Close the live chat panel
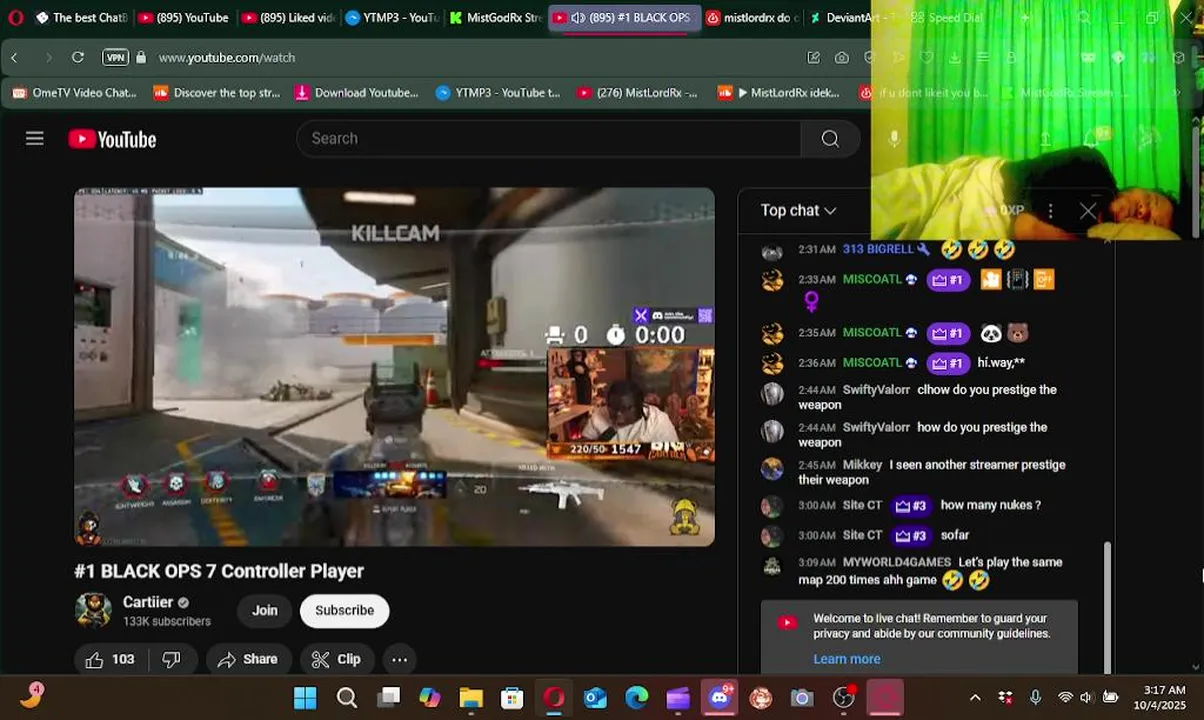Image resolution: width=1204 pixels, height=720 pixels. 1088,211
